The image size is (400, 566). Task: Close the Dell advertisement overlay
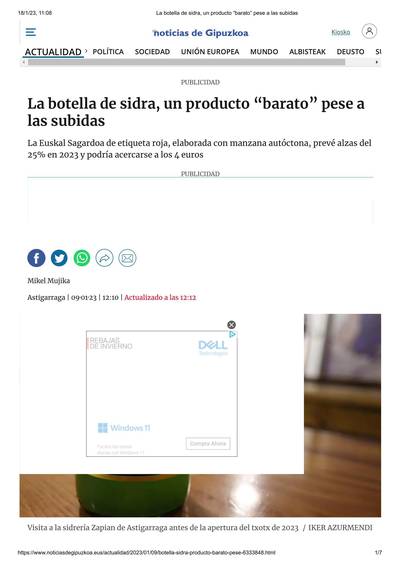[x=231, y=325]
